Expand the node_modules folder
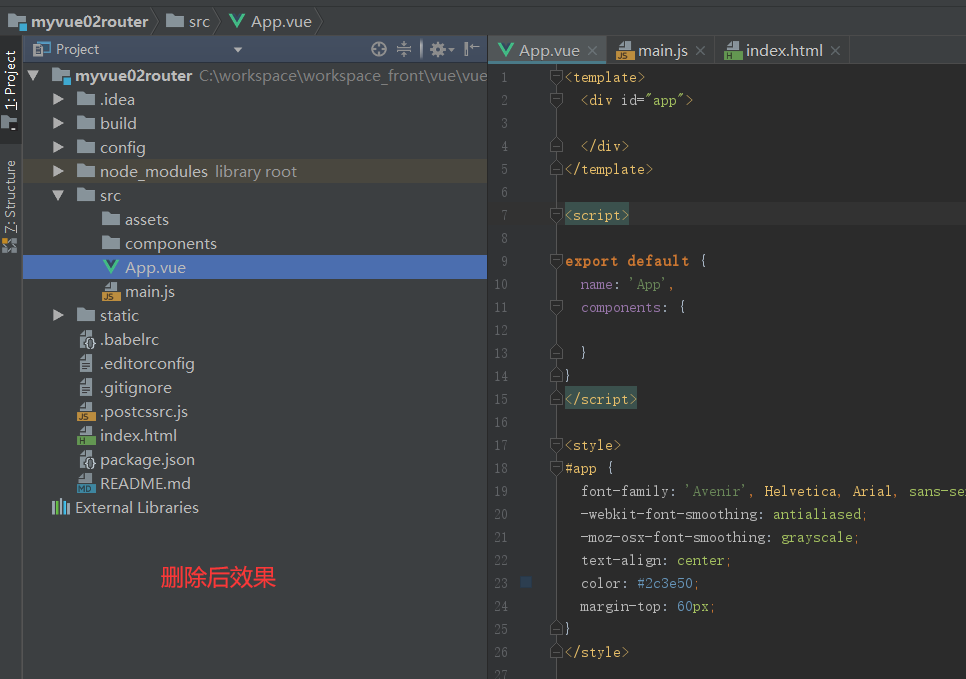The height and width of the screenshot is (679, 966). 58,171
